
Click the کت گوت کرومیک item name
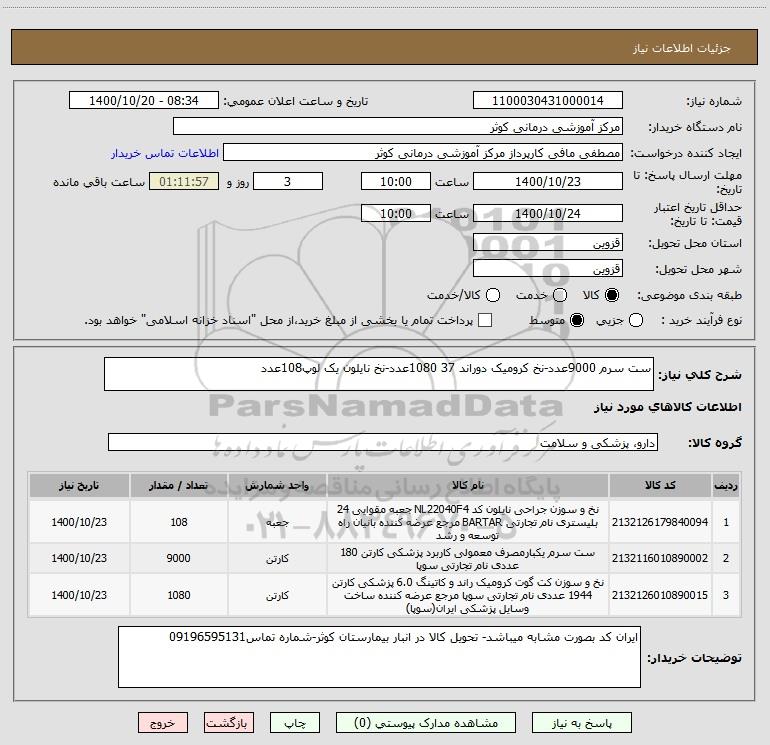point(468,595)
